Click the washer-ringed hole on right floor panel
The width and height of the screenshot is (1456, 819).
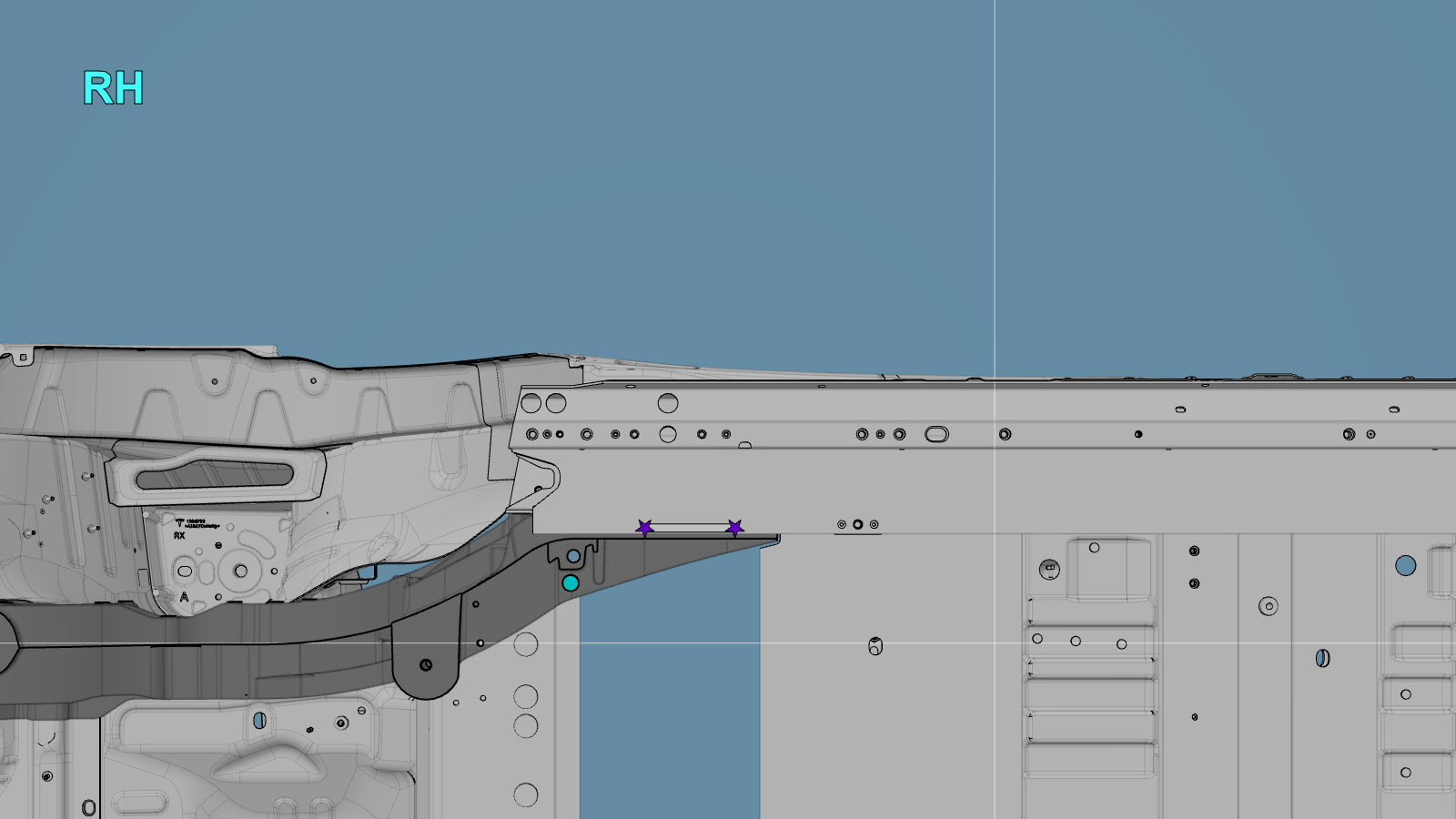click(x=1268, y=606)
